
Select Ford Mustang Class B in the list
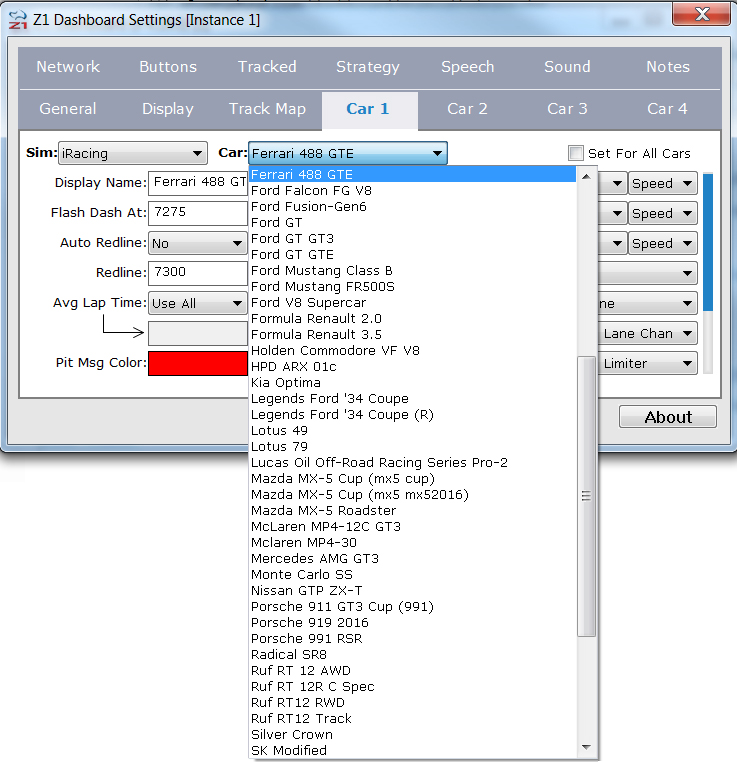pos(412,271)
